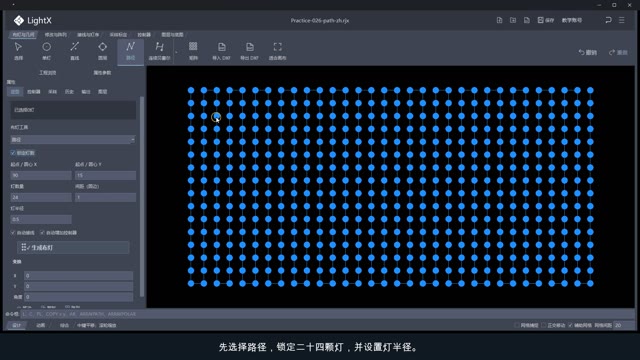Choose the single-light circle tool

[x=47, y=51]
